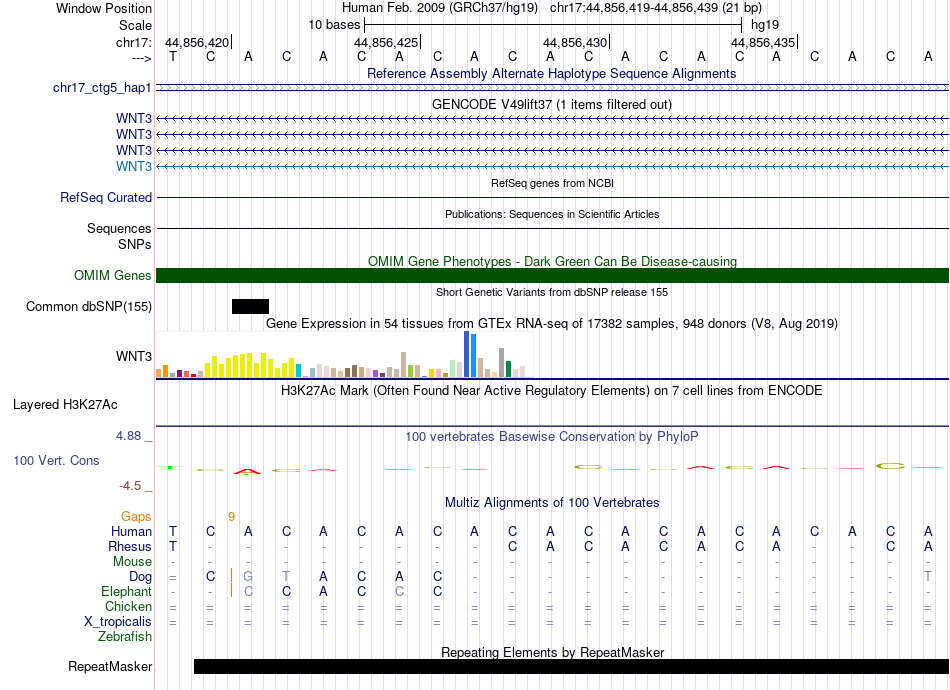Click position label 44,856,430
The width and height of the screenshot is (950, 690).
point(575,42)
